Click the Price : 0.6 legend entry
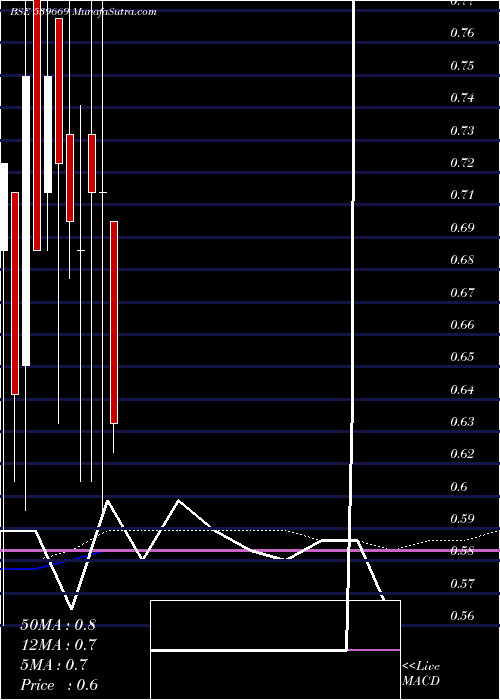The height and width of the screenshot is (700, 500). coord(59,685)
